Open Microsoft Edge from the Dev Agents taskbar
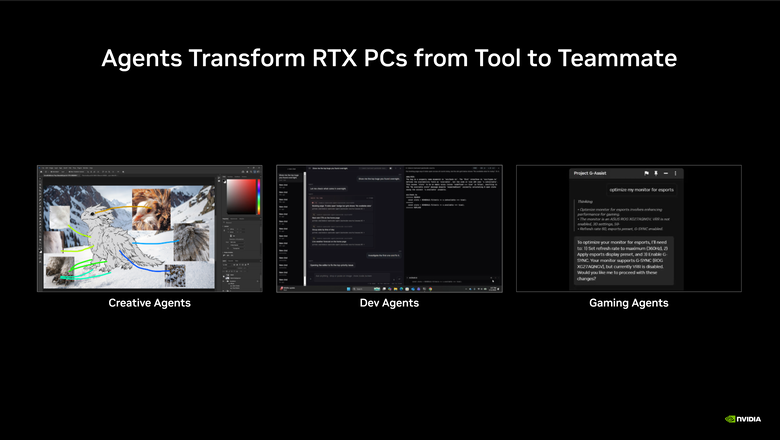 coord(401,289)
